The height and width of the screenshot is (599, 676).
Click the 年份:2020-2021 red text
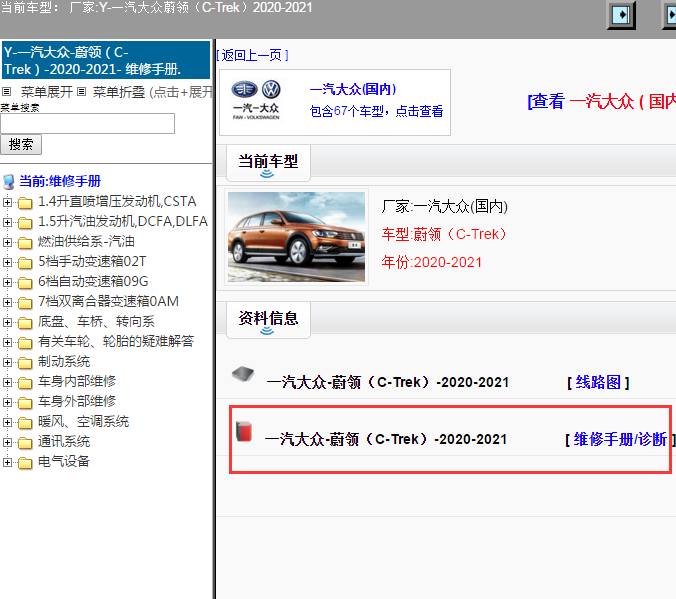pos(432,262)
